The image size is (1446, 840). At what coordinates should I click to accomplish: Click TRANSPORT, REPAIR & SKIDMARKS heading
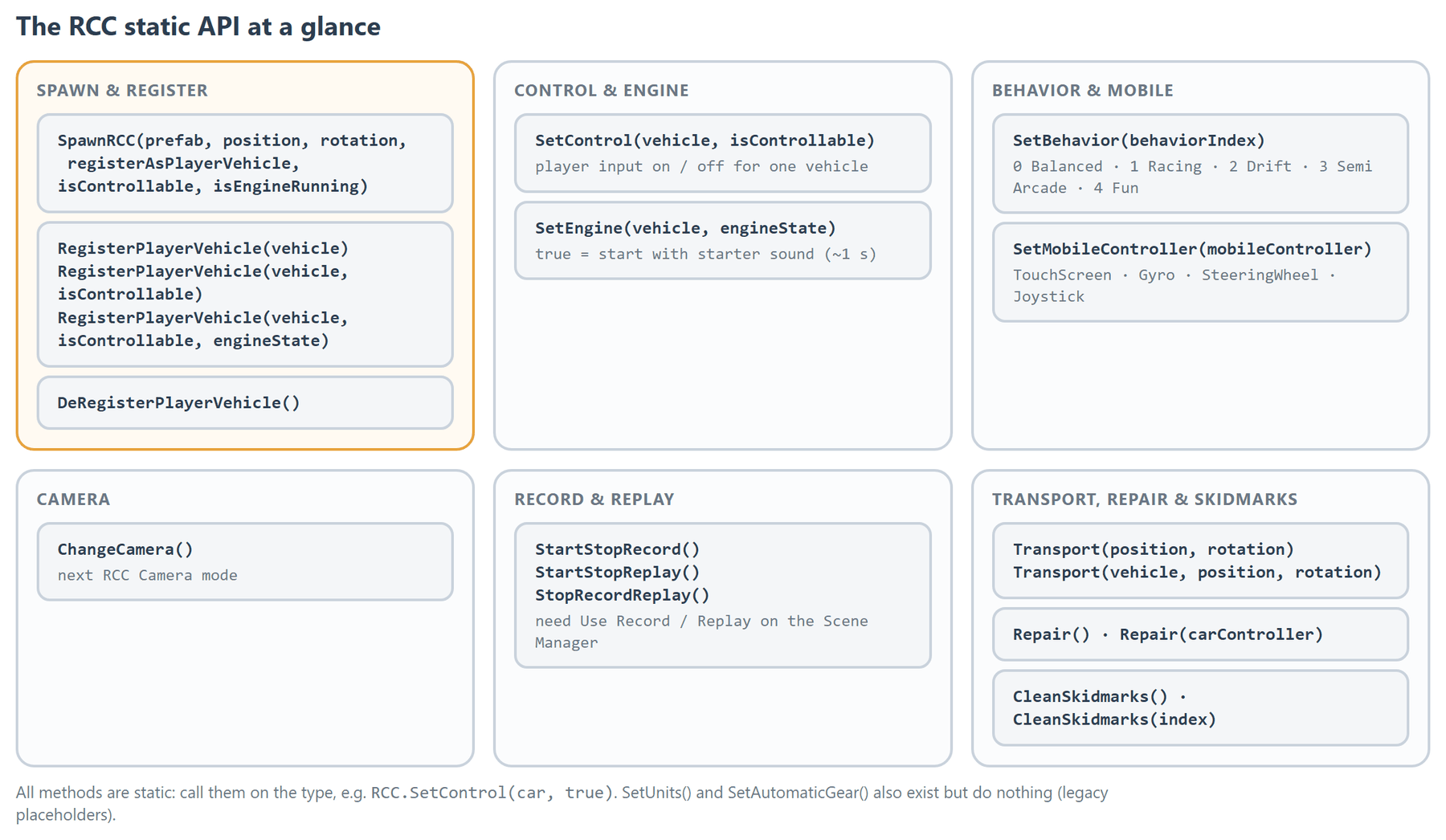click(1144, 499)
